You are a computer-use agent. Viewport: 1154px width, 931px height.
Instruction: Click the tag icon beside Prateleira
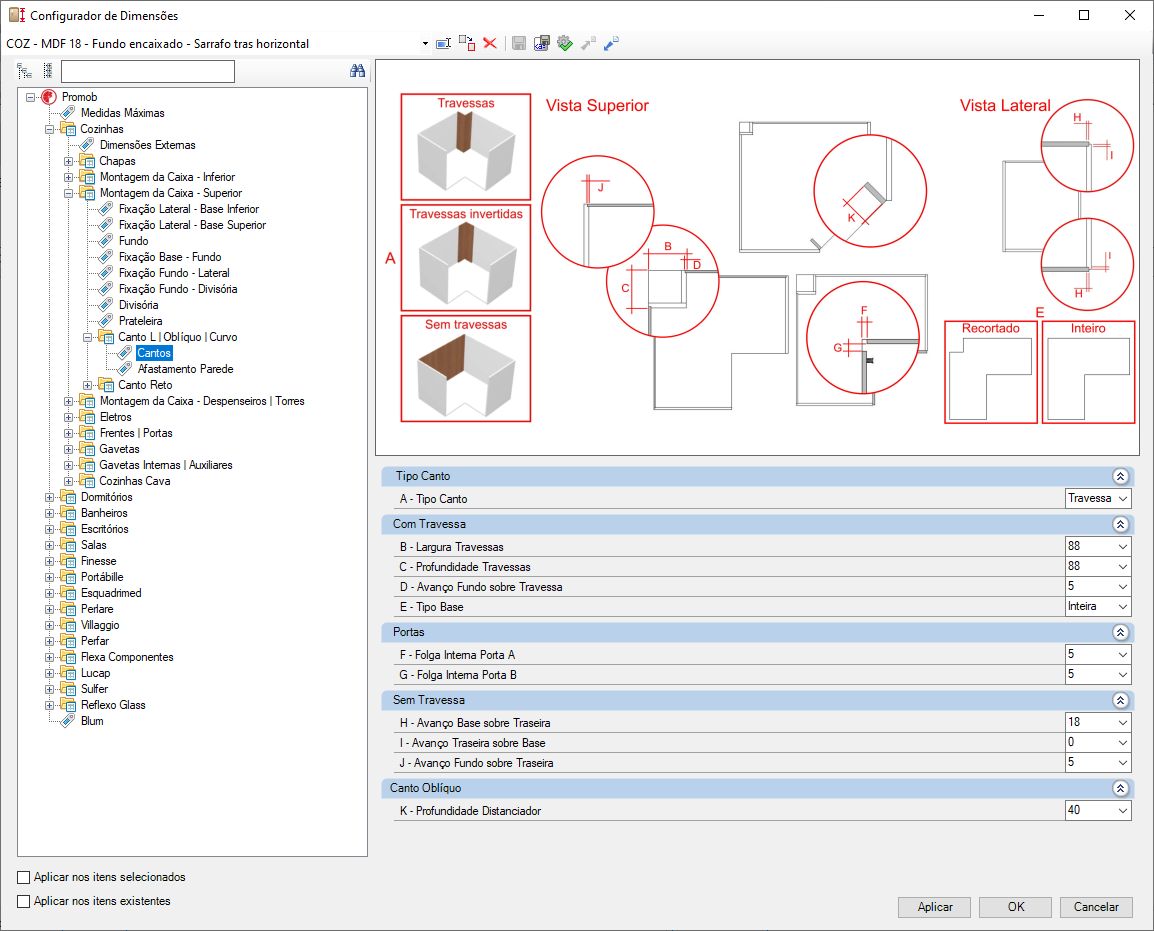[107, 321]
